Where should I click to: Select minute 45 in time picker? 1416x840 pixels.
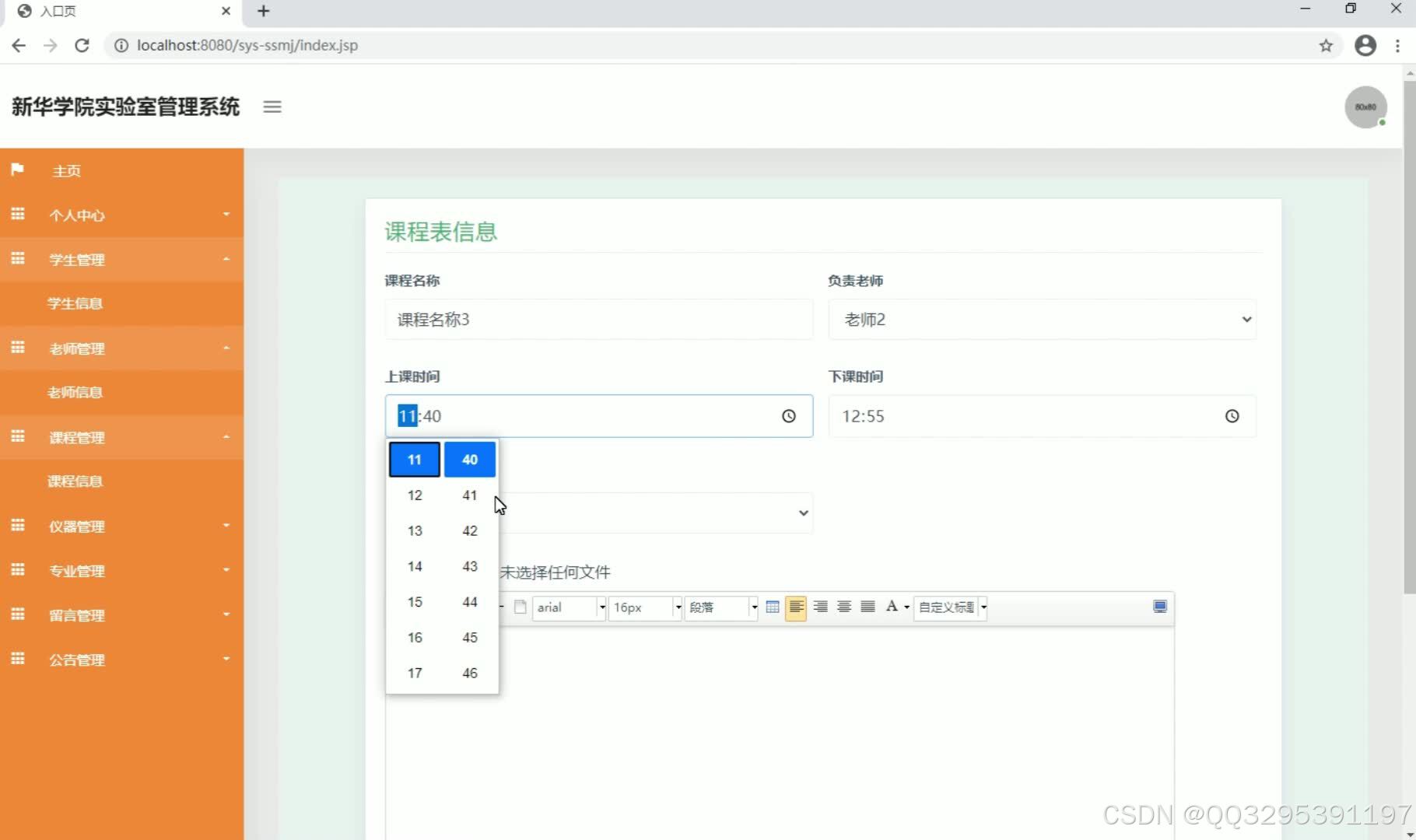(470, 638)
